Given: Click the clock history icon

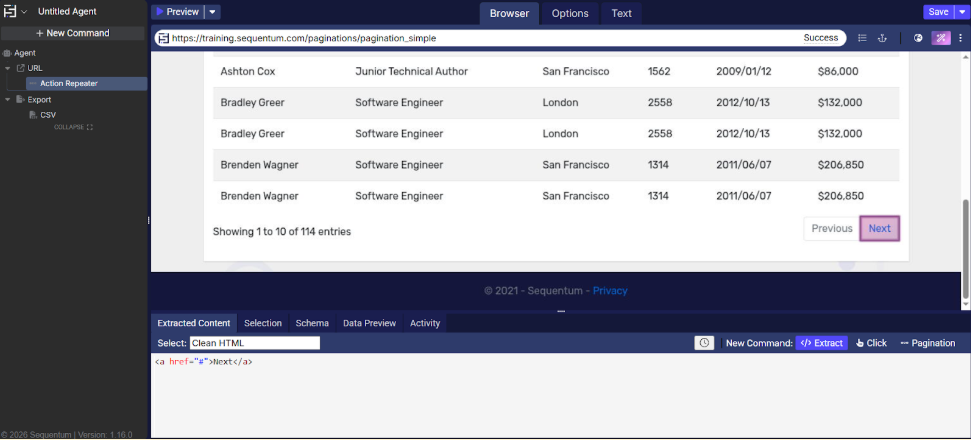Looking at the screenshot, I should [704, 343].
